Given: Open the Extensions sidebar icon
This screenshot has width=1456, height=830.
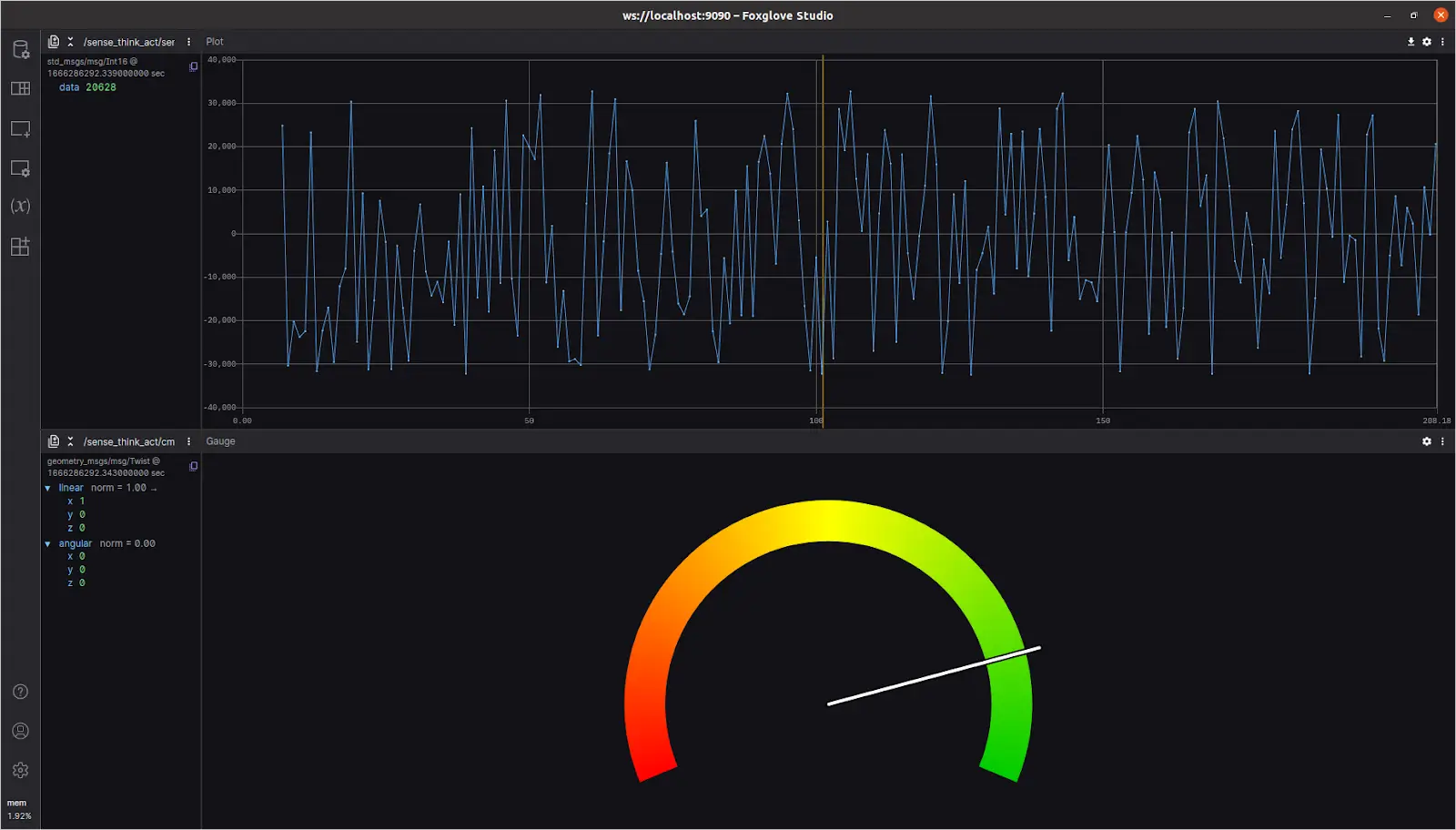Looking at the screenshot, I should 20,247.
